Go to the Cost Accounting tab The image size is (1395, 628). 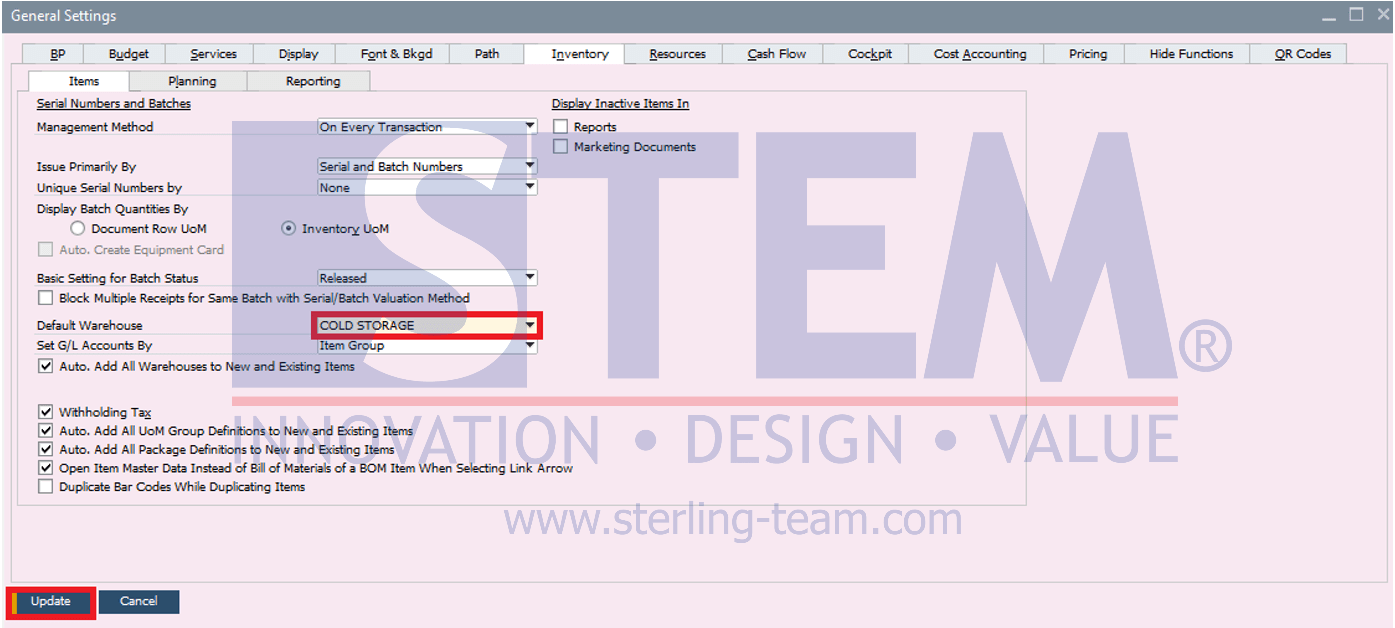[980, 54]
